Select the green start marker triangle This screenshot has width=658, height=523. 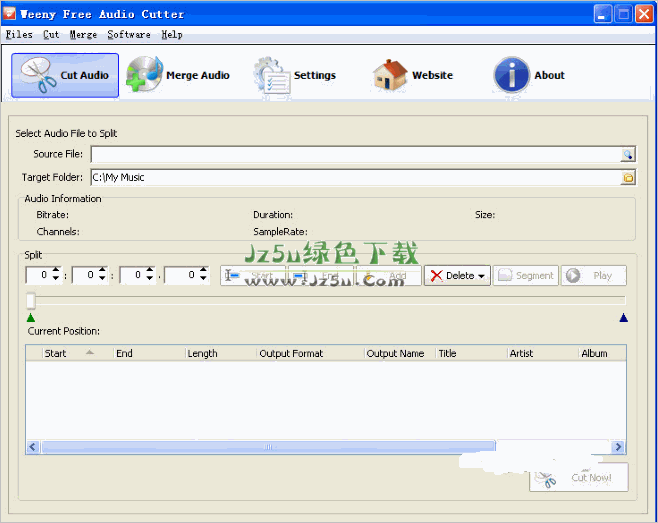tap(31, 318)
